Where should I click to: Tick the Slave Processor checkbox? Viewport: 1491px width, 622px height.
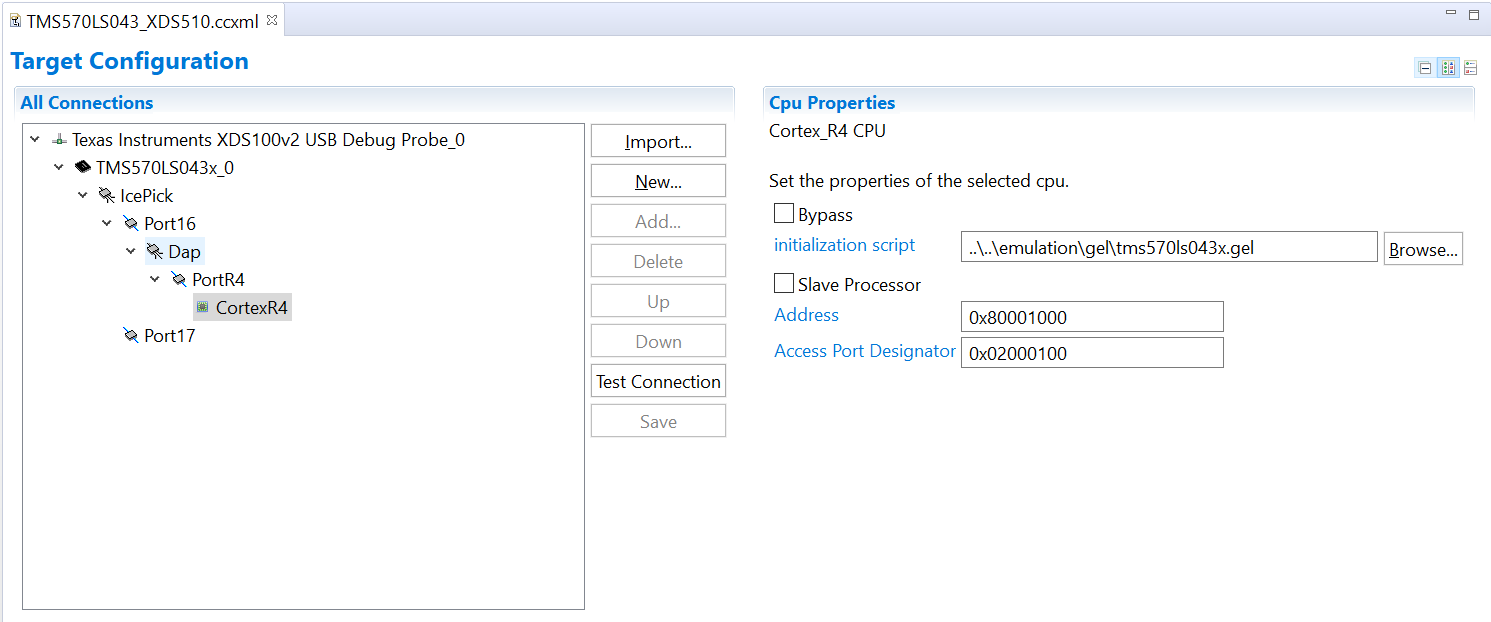click(x=784, y=284)
